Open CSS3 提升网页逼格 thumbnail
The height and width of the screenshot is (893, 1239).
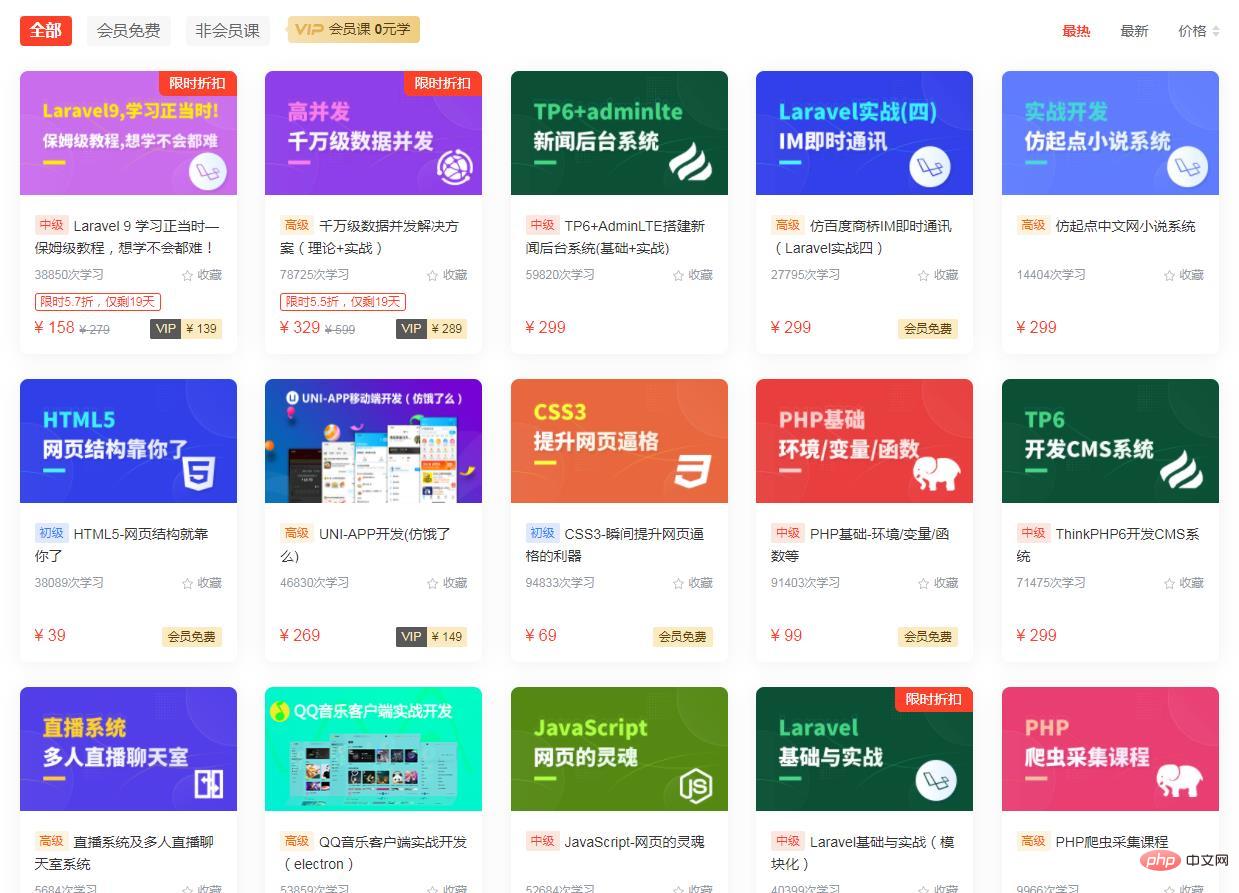pos(619,441)
